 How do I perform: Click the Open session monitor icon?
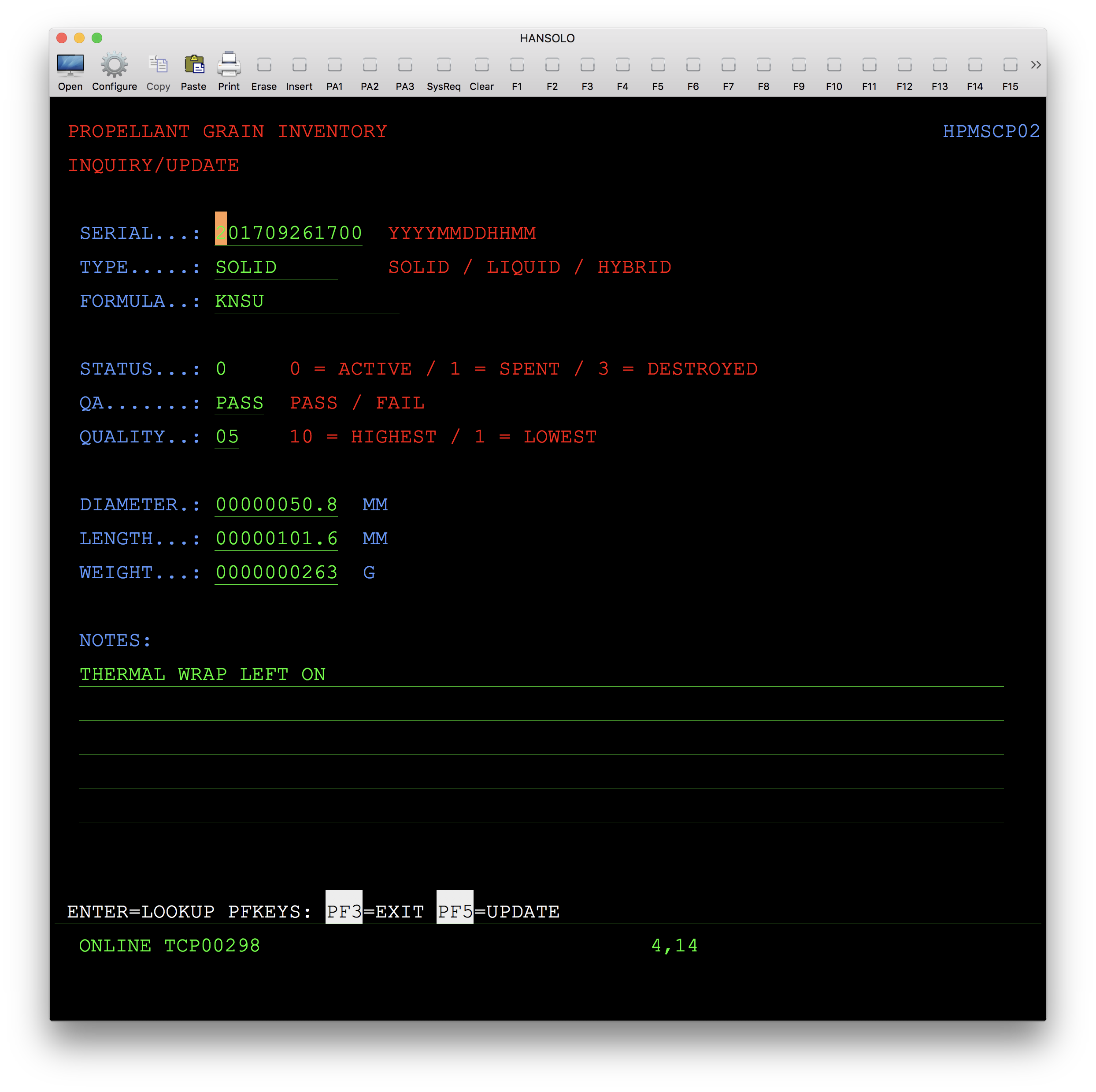click(70, 66)
